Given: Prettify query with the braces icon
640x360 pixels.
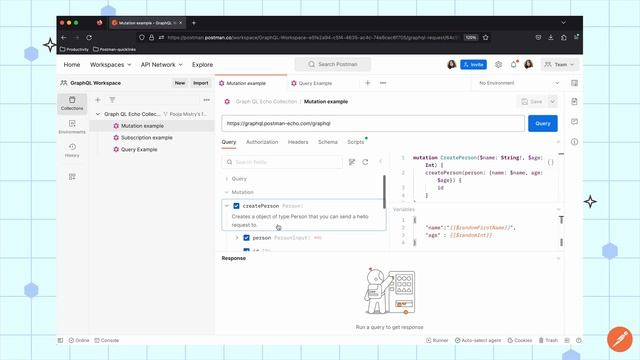Looking at the screenshot, I should pyautogui.click(x=550, y=162).
